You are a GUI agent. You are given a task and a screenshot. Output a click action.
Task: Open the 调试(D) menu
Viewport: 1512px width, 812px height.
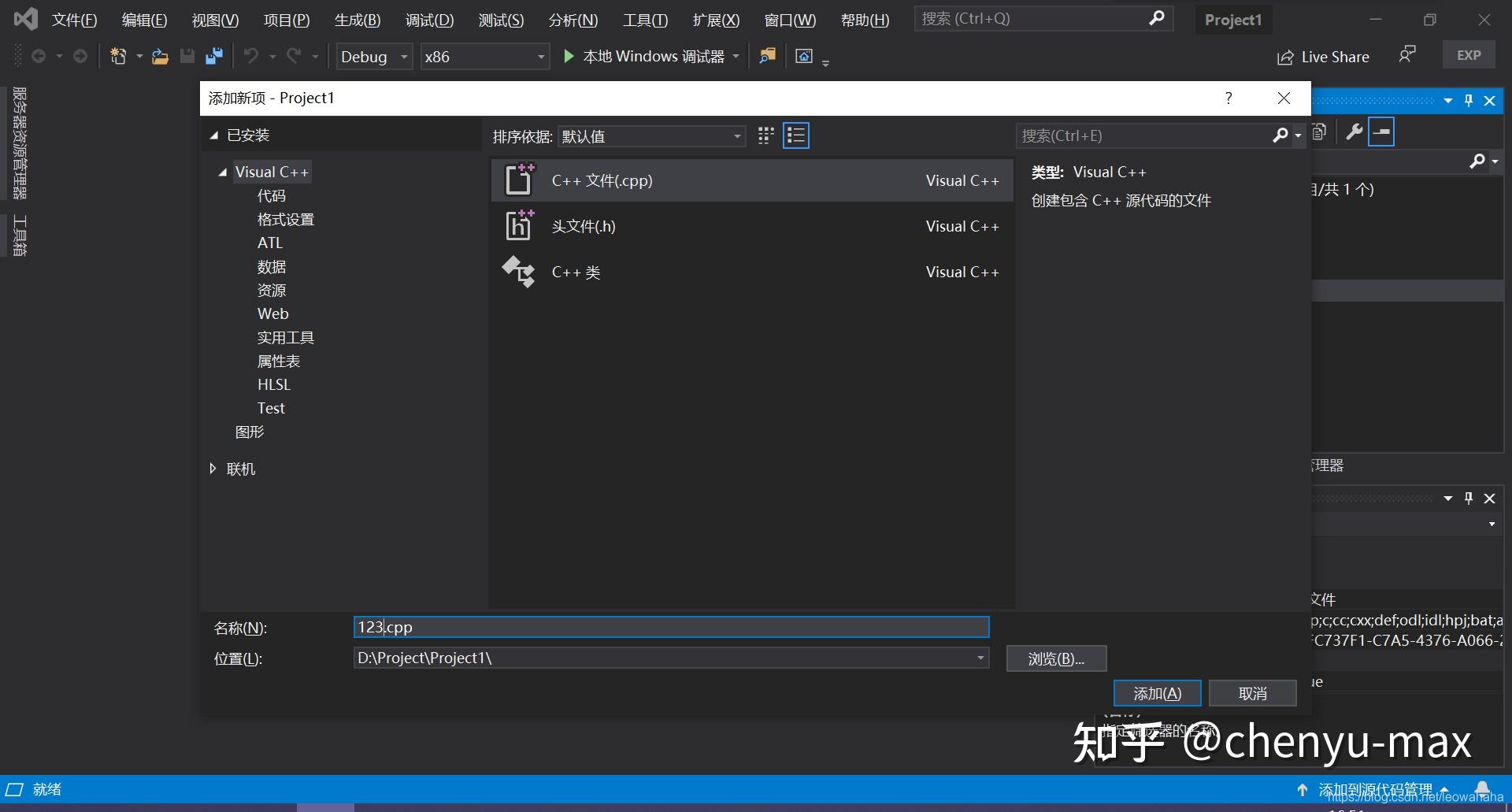pyautogui.click(x=428, y=20)
